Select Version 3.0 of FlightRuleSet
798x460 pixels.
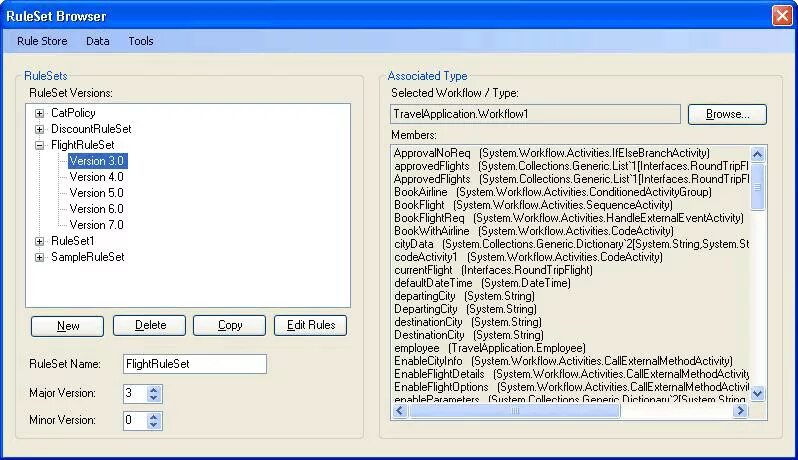click(x=97, y=161)
